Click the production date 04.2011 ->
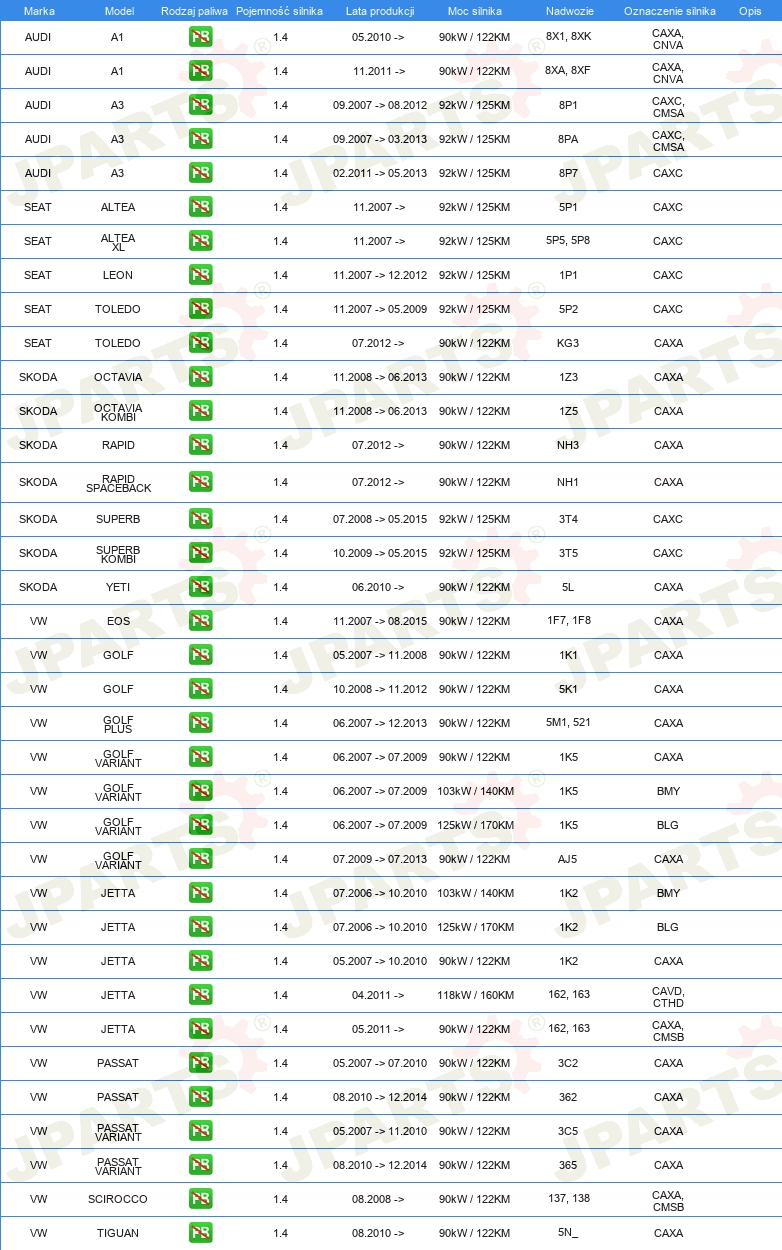Image resolution: width=782 pixels, height=1250 pixels. pos(379,995)
